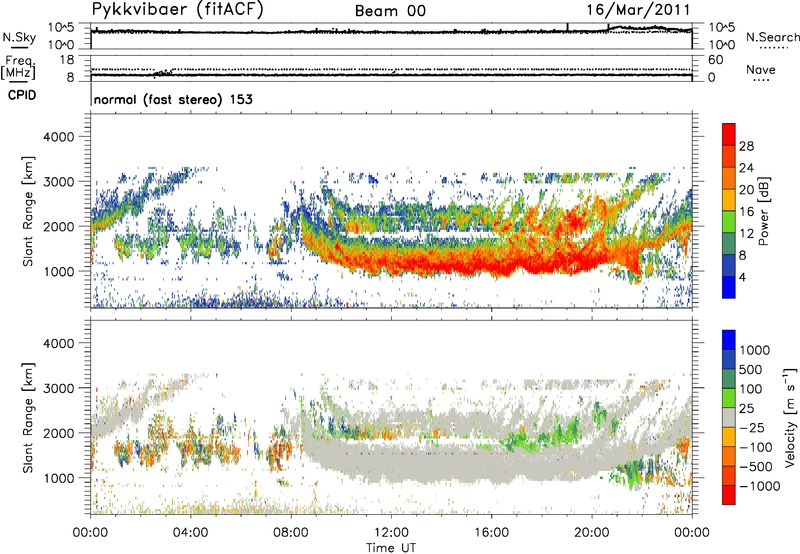Click the '18' tick on the frequency axis
Image resolution: width=800 pixels, height=554 pixels.
pyautogui.click(x=66, y=60)
